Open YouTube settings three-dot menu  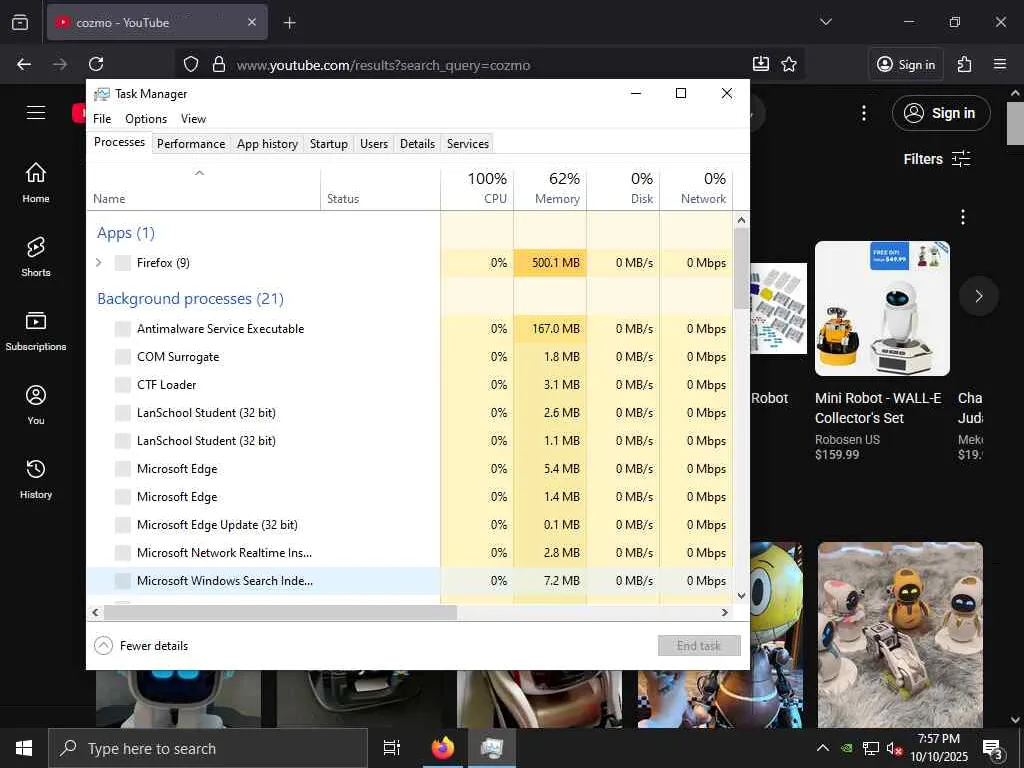pyautogui.click(x=863, y=113)
